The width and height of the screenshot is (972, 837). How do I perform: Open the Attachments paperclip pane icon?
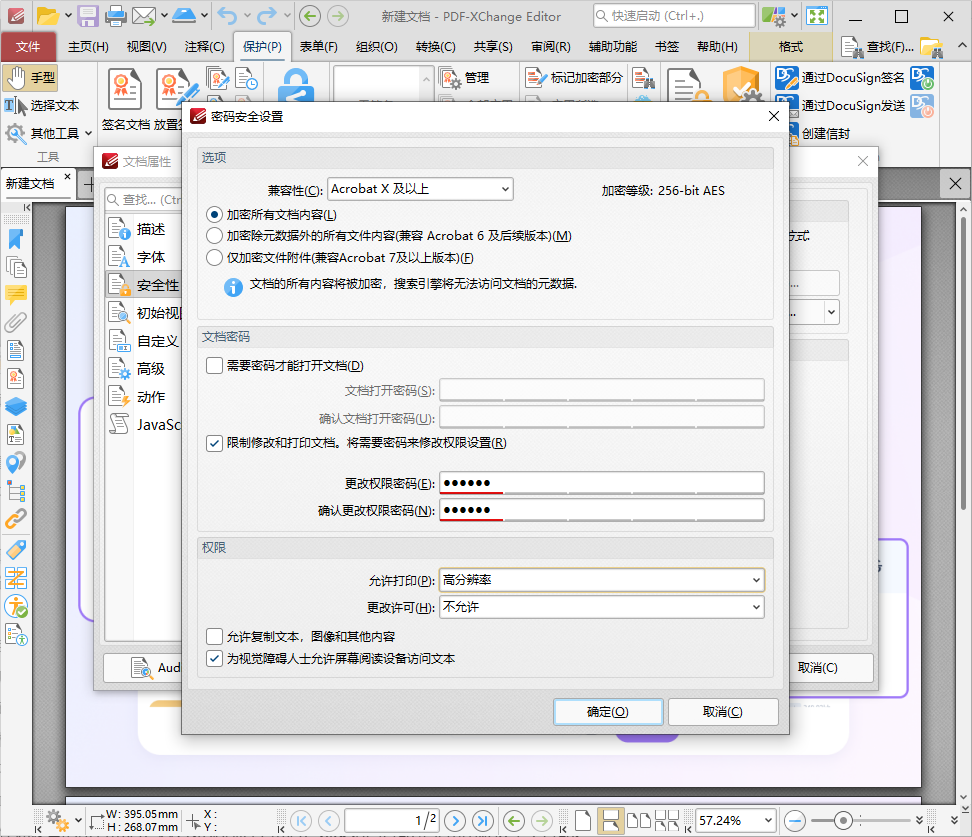pyautogui.click(x=16, y=322)
